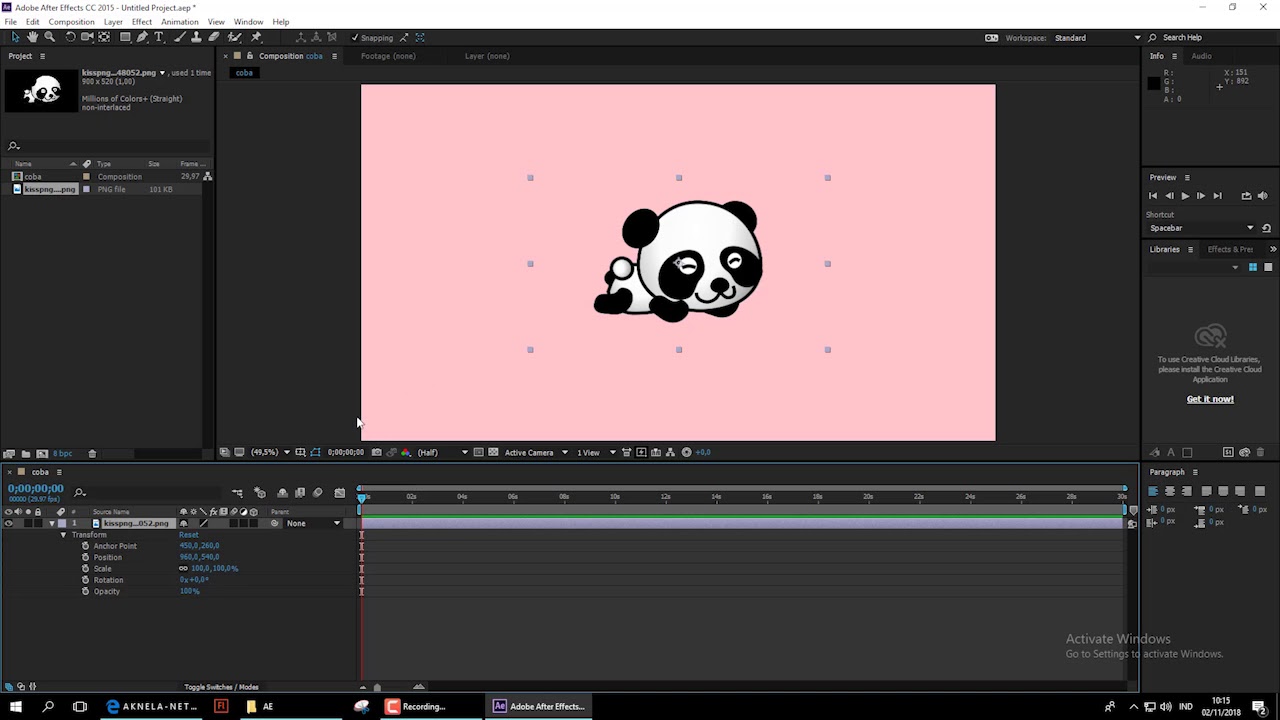Click the Info panel black color swatch
The image size is (1280, 720).
[1153, 84]
